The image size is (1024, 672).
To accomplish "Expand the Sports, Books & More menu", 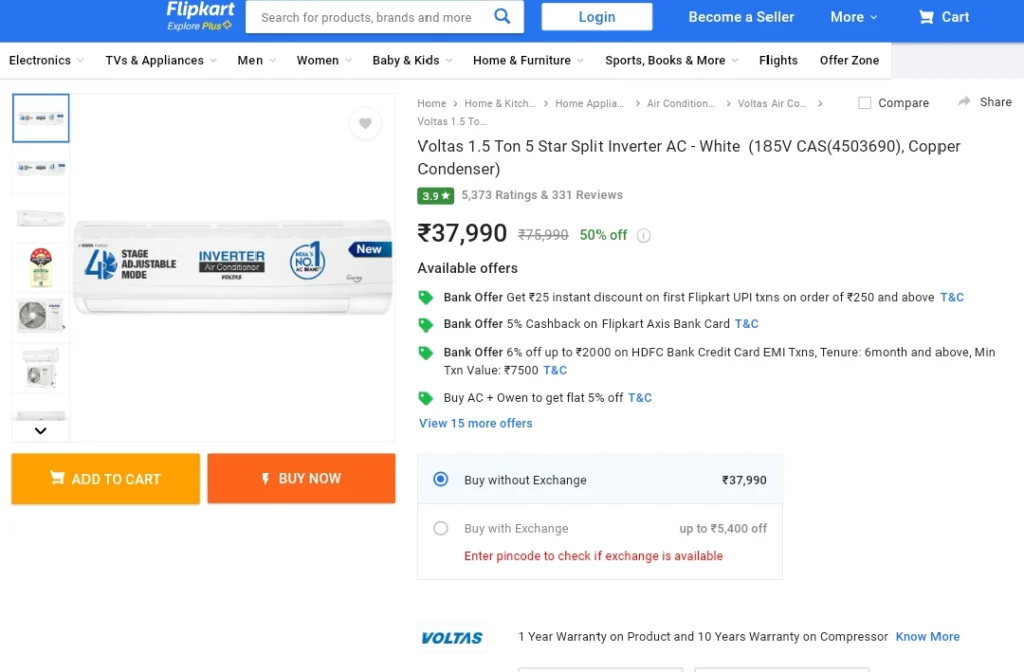I will (x=672, y=60).
